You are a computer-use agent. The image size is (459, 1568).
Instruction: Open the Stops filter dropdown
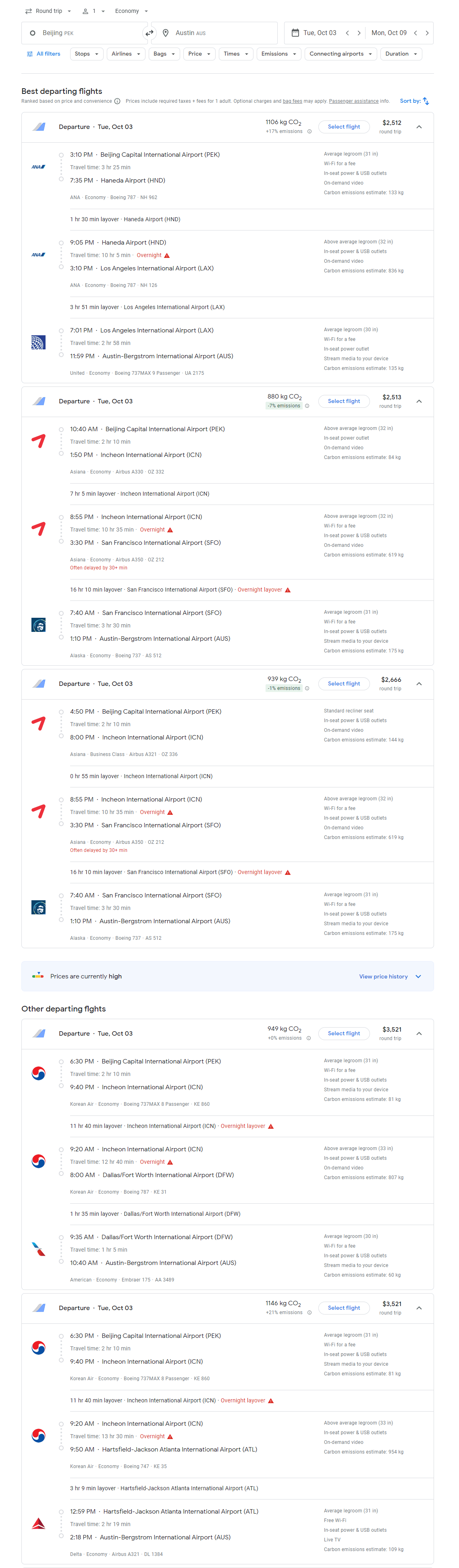87,54
